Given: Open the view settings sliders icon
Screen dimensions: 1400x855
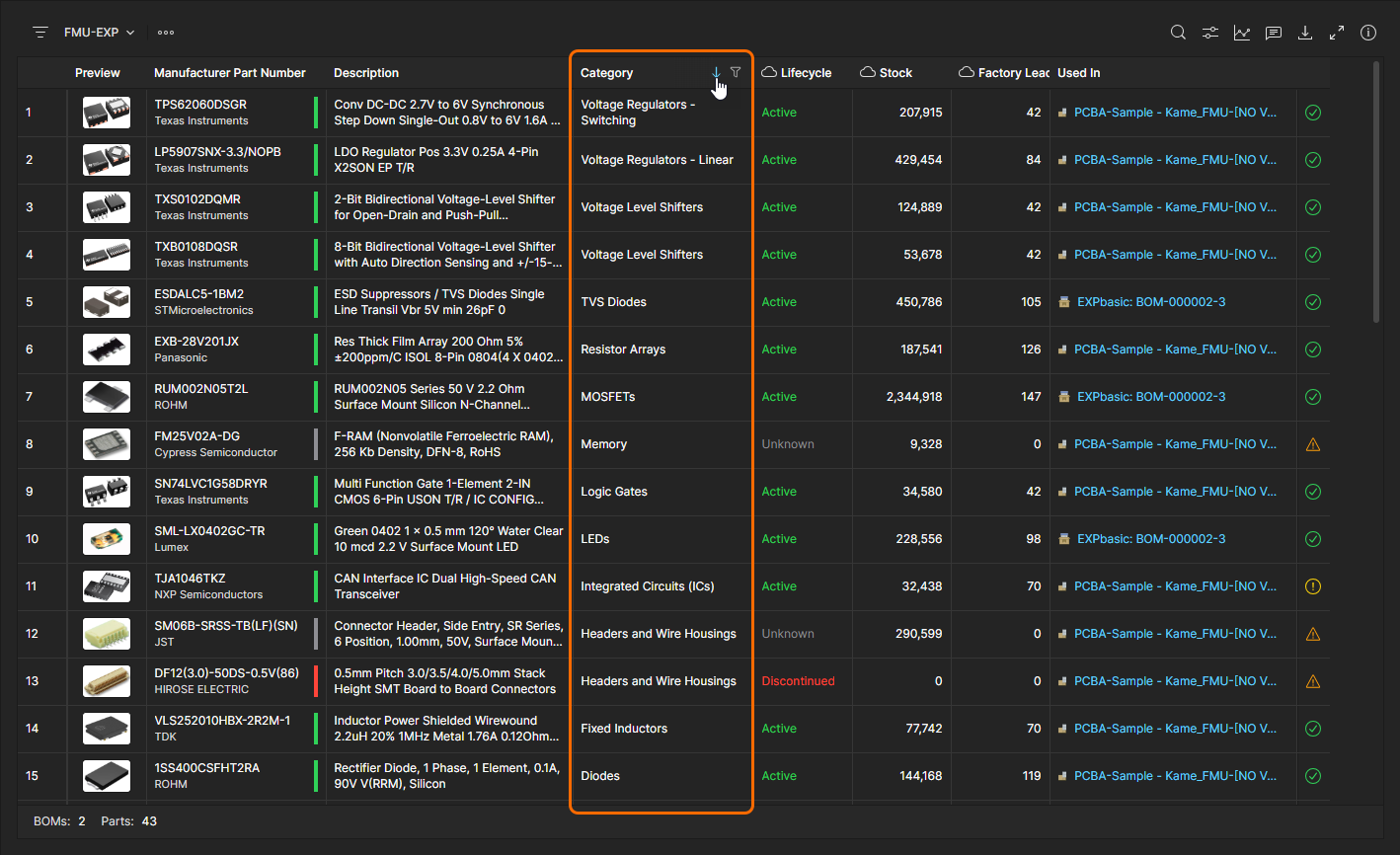Looking at the screenshot, I should click(1209, 33).
